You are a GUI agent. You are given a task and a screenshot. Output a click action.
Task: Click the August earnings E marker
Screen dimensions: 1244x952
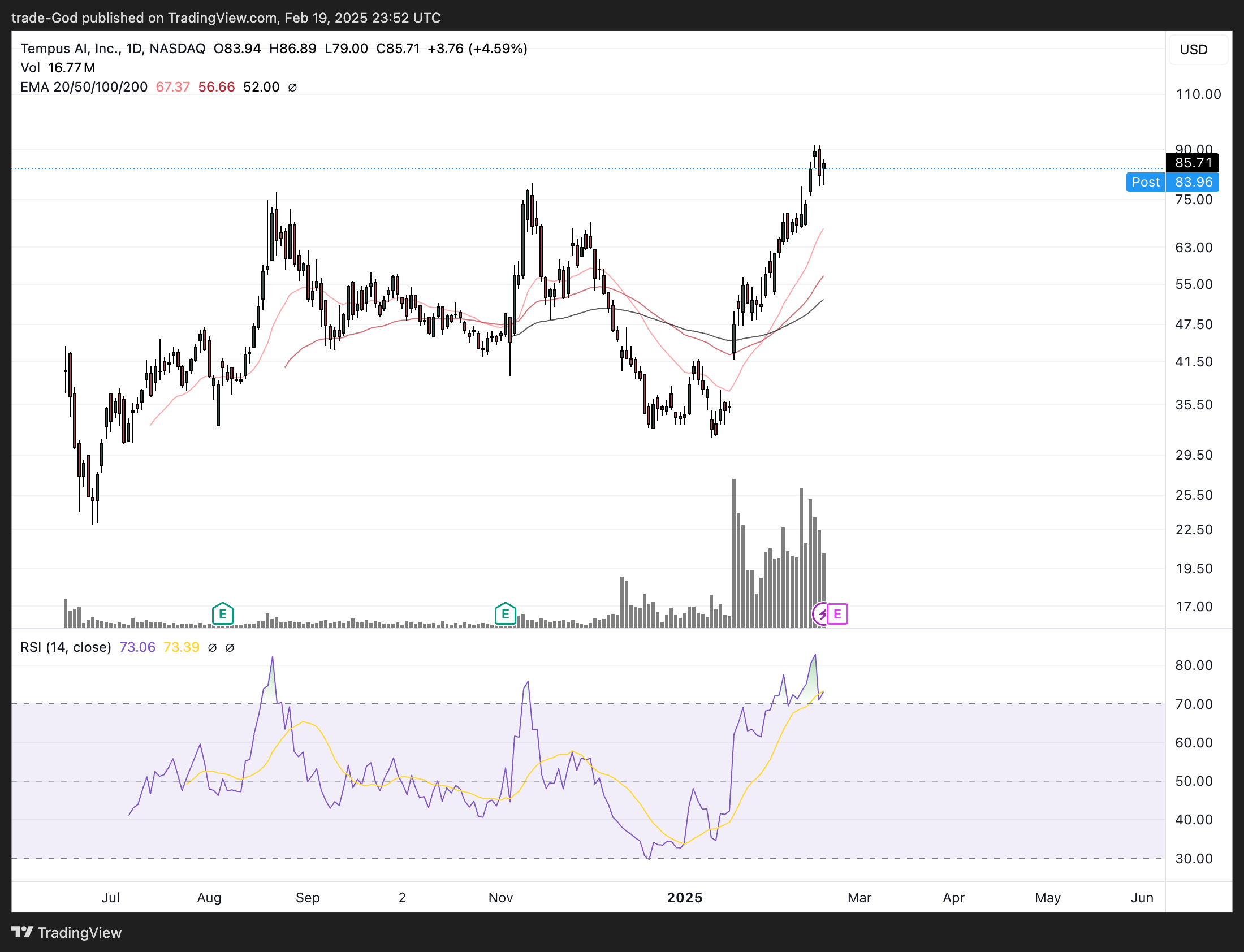pyautogui.click(x=223, y=614)
